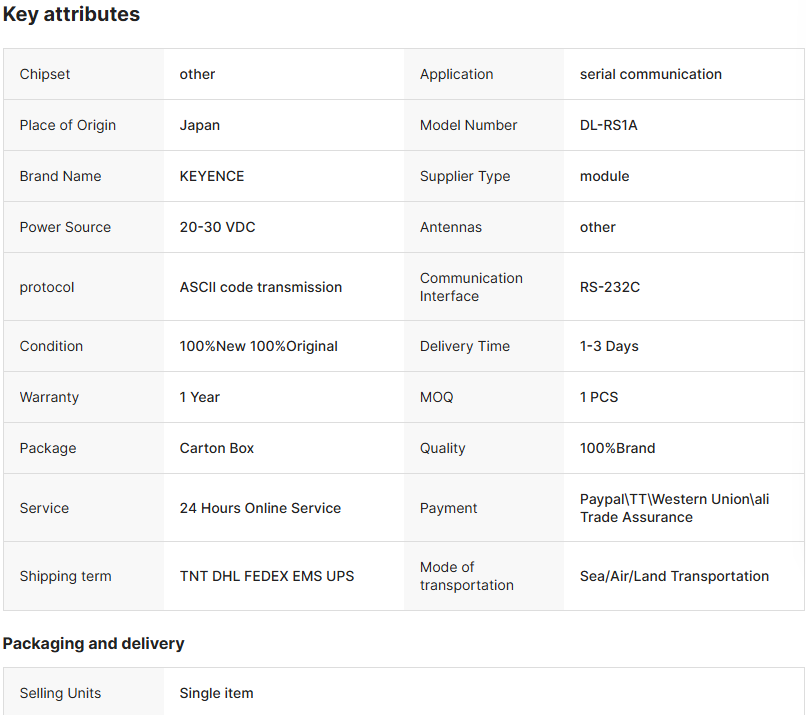Select the ASCII code transmission value
The height and width of the screenshot is (715, 806).
(261, 287)
